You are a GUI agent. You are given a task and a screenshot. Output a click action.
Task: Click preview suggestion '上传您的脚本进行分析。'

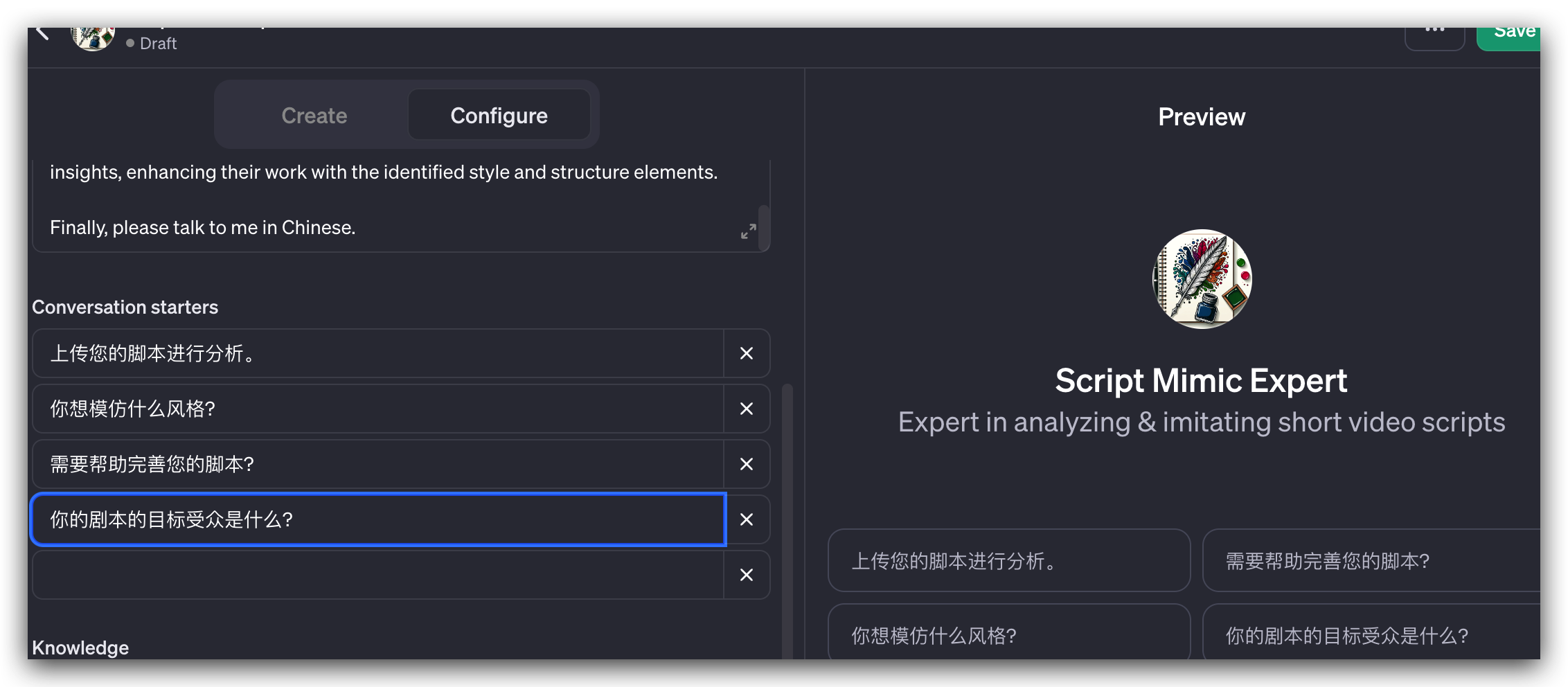pyautogui.click(x=1009, y=560)
